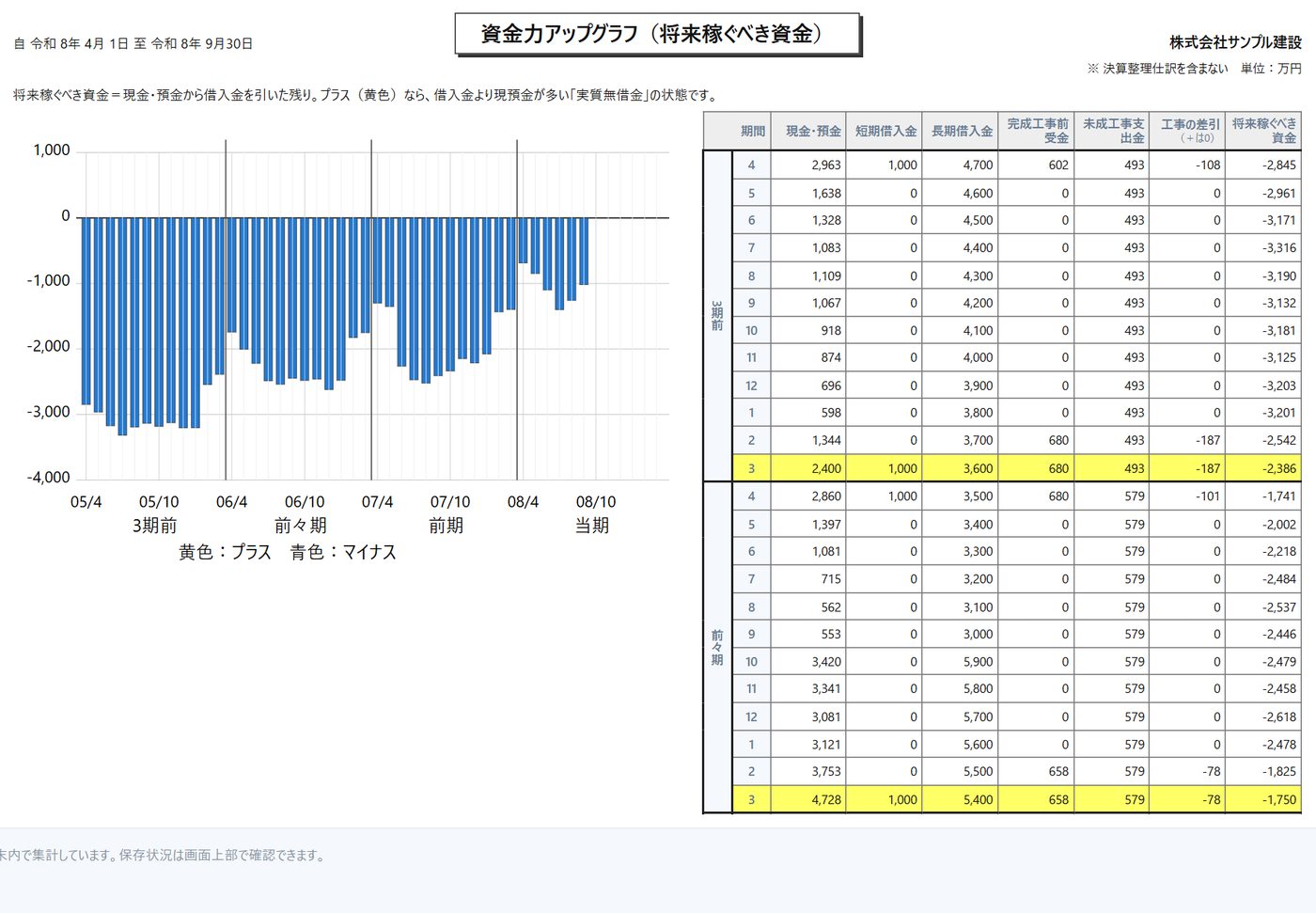The image size is (1316, 913).
Task: Click the title 資金力アップグラフ（将来稼ぐべき資金）
Action: point(657,35)
